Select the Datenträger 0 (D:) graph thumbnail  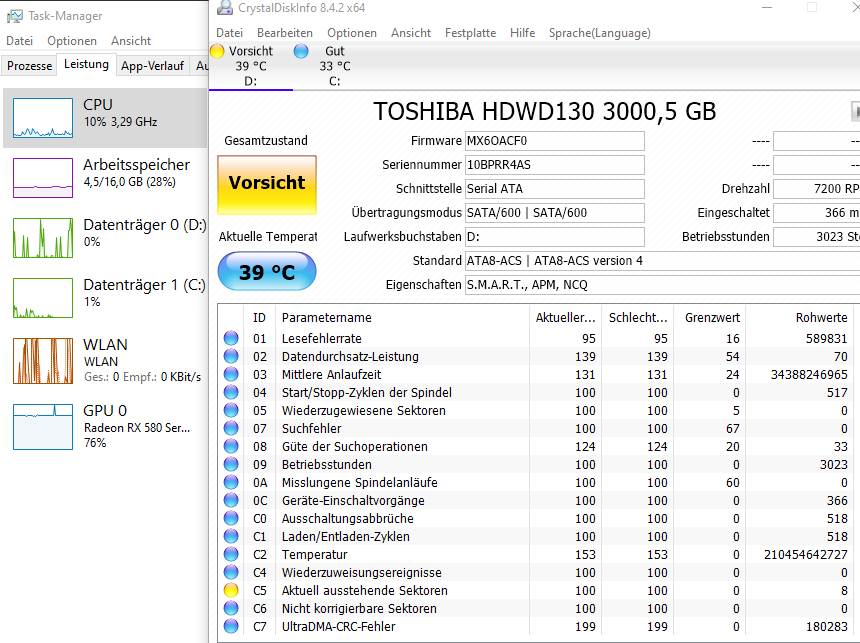tap(43, 238)
